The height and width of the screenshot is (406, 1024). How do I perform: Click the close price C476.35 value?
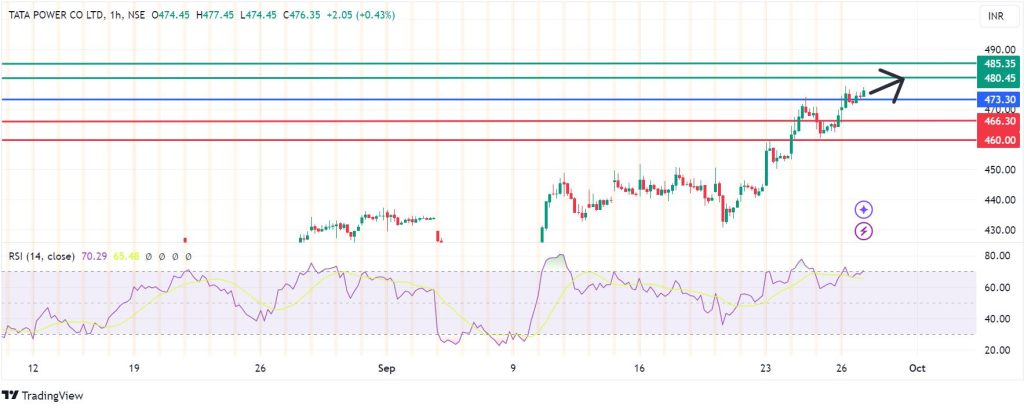pos(302,15)
